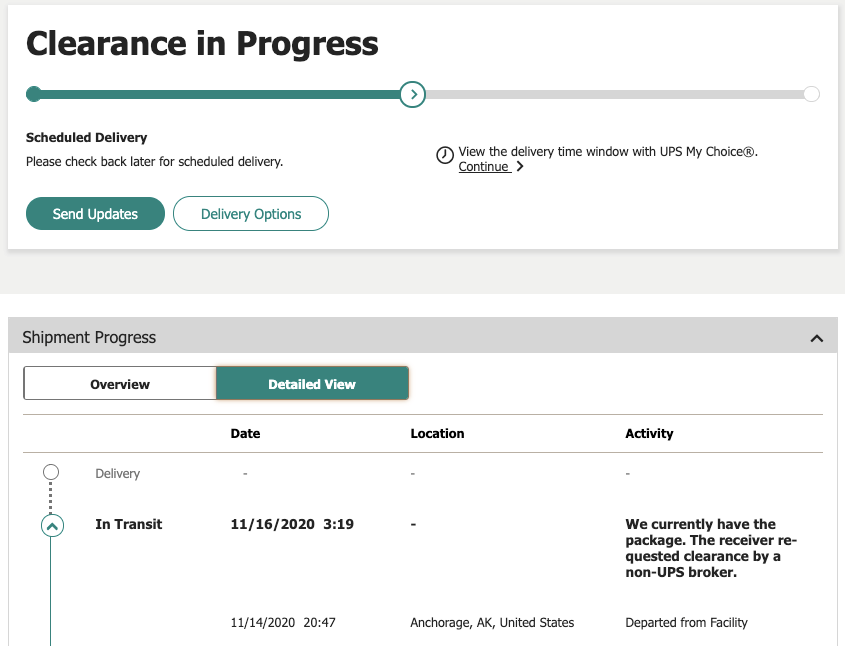
Task: Click the 11/16/2020 3:19 date entry
Action: [x=292, y=524]
